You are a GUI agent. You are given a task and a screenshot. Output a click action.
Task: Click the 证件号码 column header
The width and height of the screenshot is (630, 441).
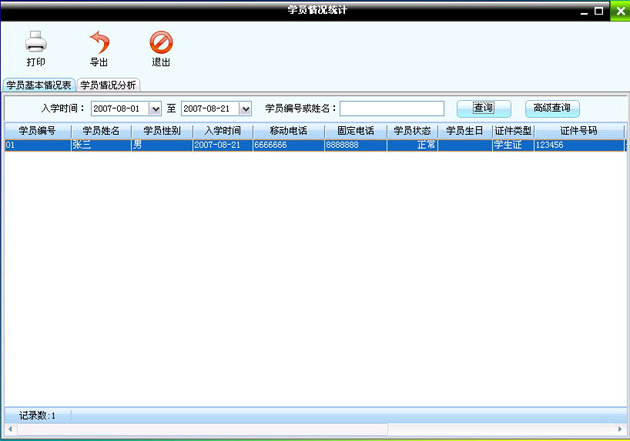click(578, 131)
